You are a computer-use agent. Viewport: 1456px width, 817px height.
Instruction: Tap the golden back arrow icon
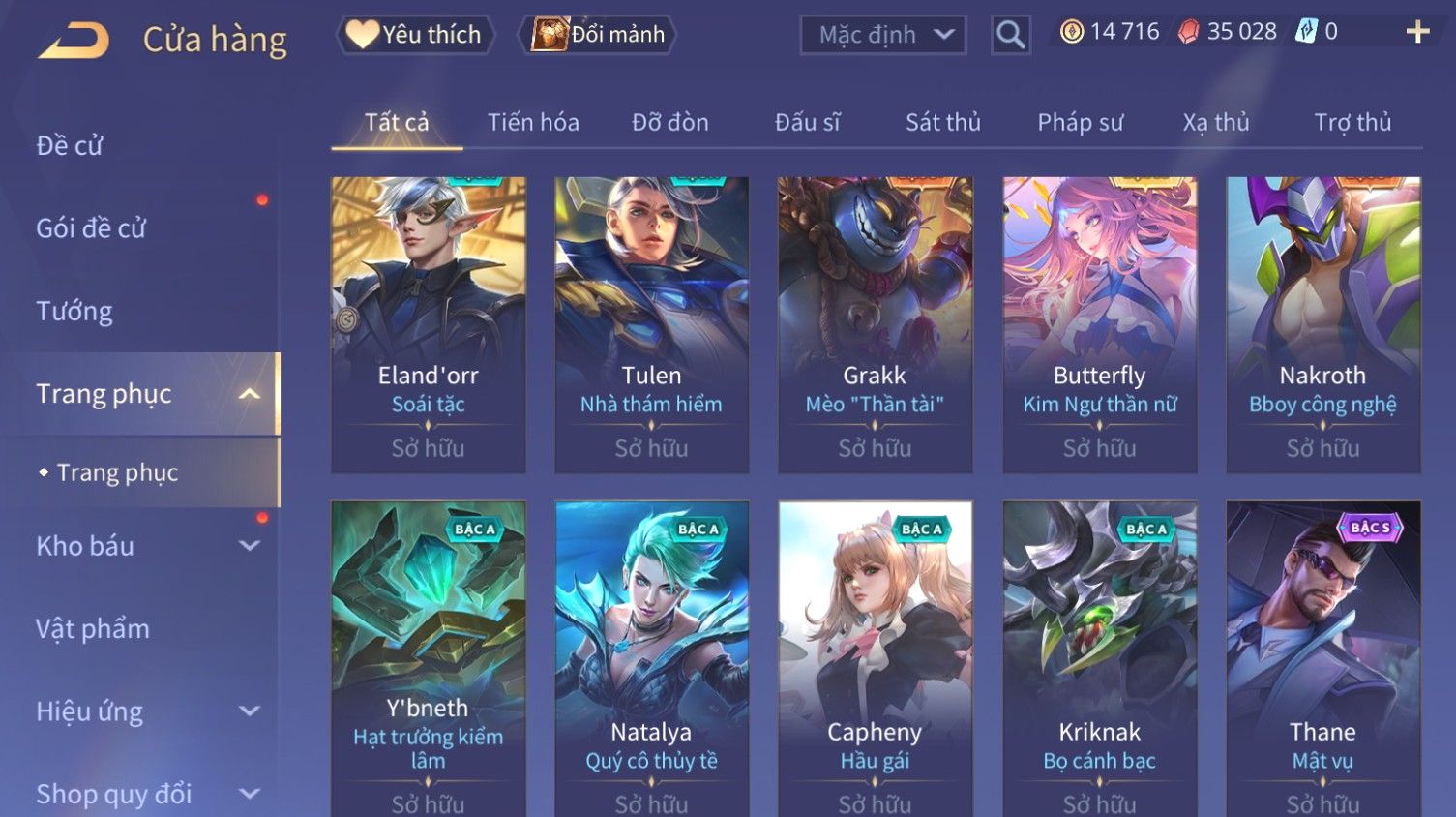coord(74,41)
